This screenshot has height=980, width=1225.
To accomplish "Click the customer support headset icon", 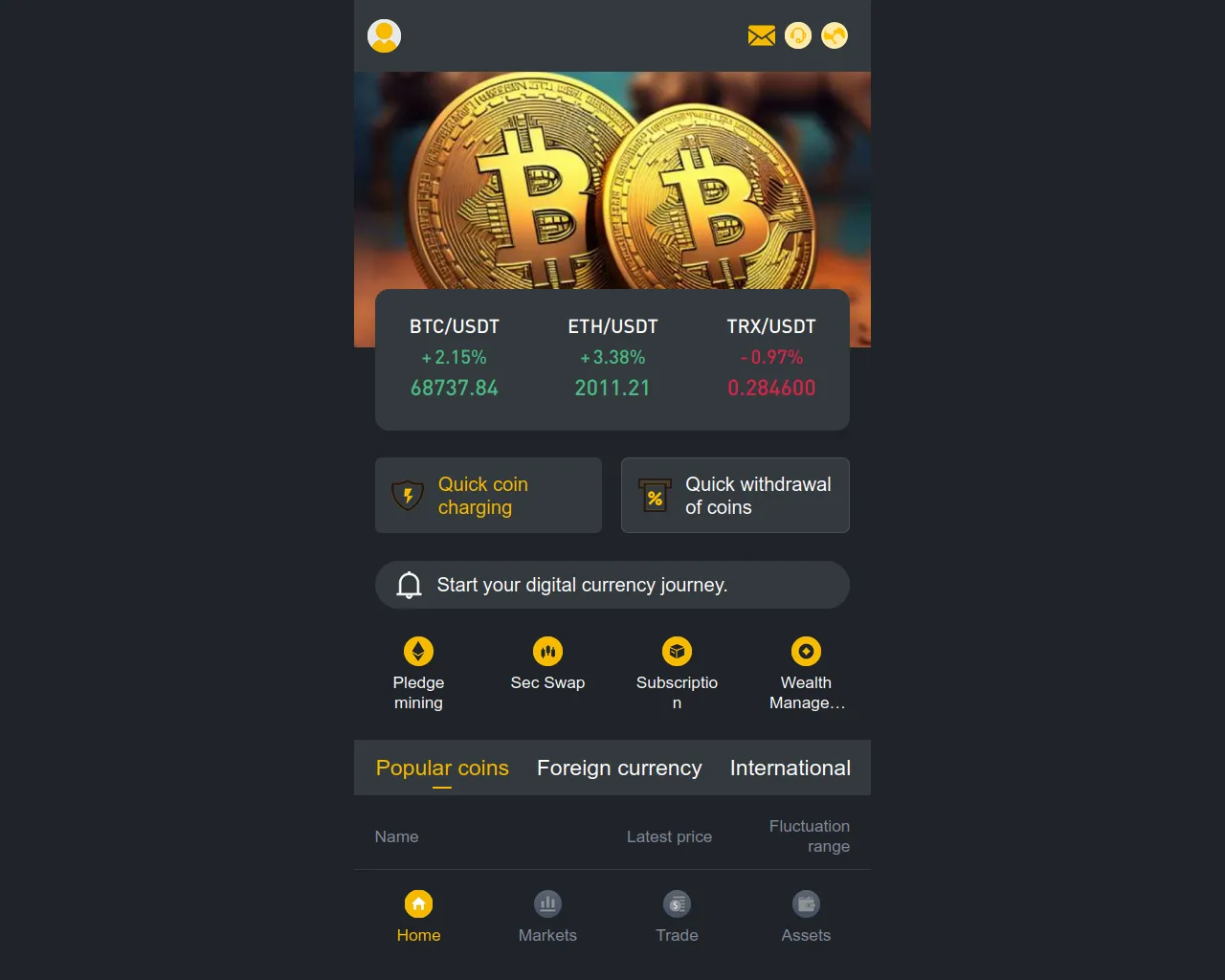I will click(798, 36).
